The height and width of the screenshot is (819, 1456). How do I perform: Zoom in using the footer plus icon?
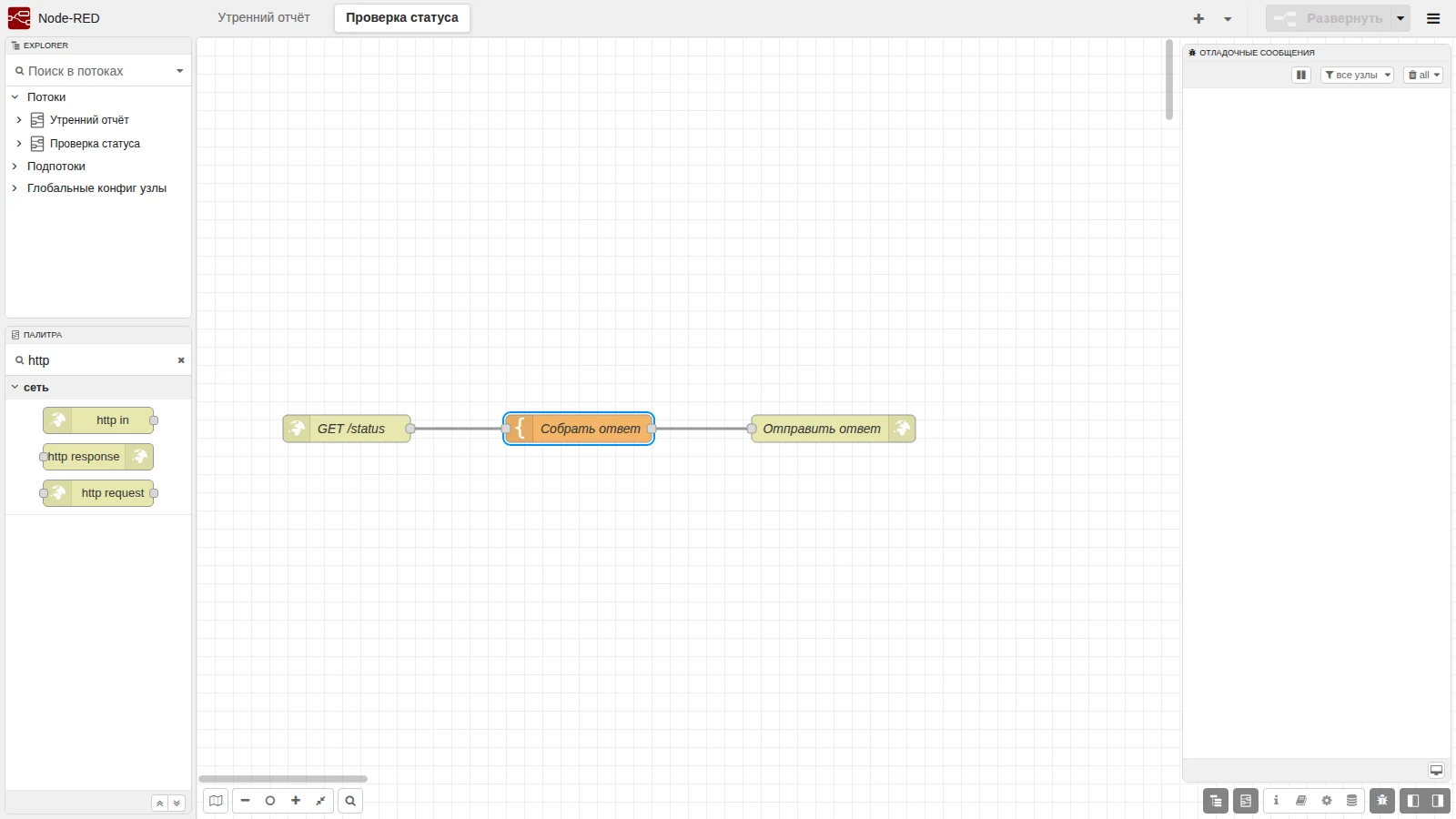coord(296,801)
